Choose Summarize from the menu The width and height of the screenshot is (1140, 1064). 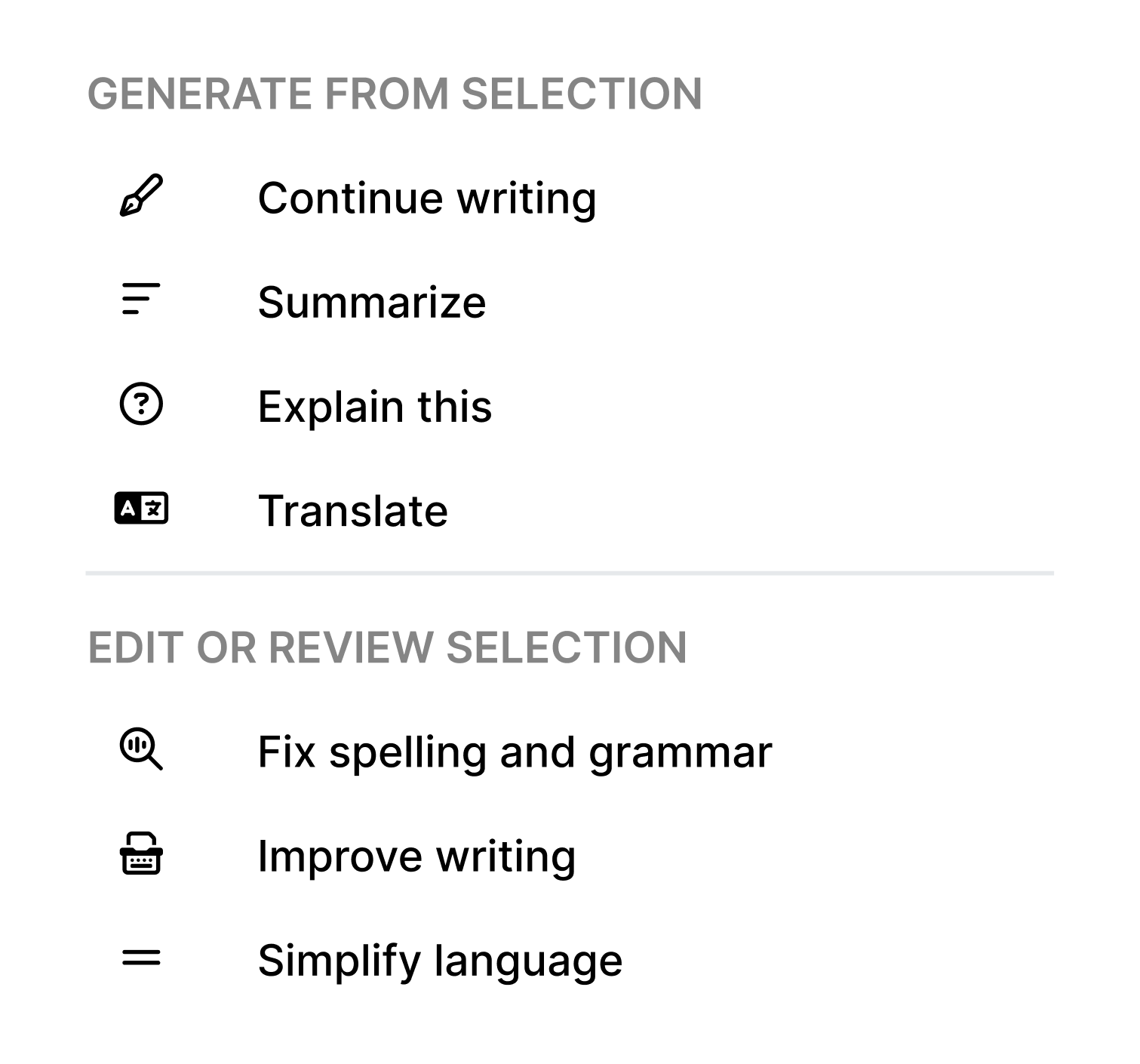[x=371, y=302]
